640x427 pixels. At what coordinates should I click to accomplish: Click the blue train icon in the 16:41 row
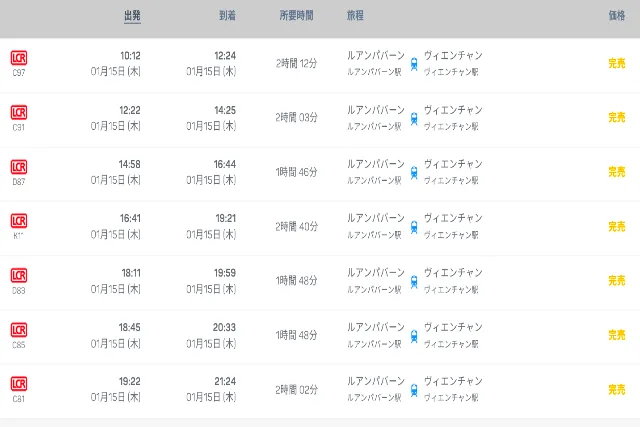(414, 227)
